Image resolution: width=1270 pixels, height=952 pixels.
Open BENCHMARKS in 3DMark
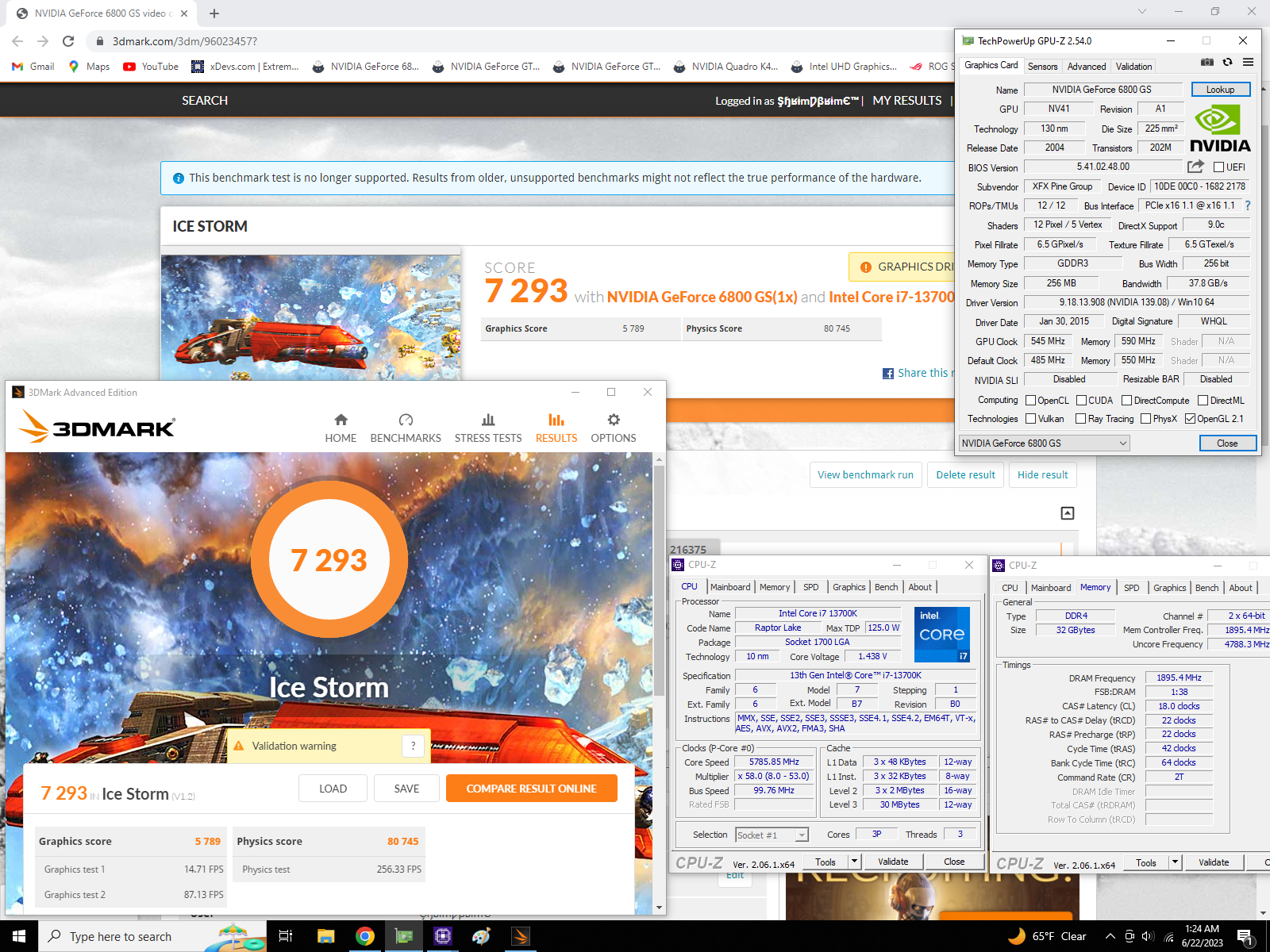pyautogui.click(x=406, y=428)
